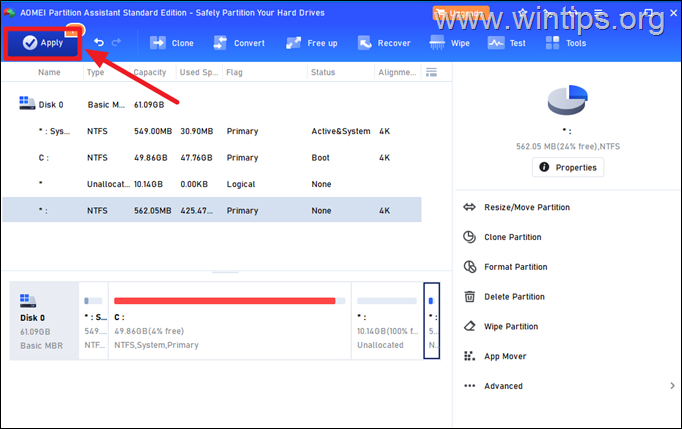Click the Type column header
The image size is (682, 429).
95,72
